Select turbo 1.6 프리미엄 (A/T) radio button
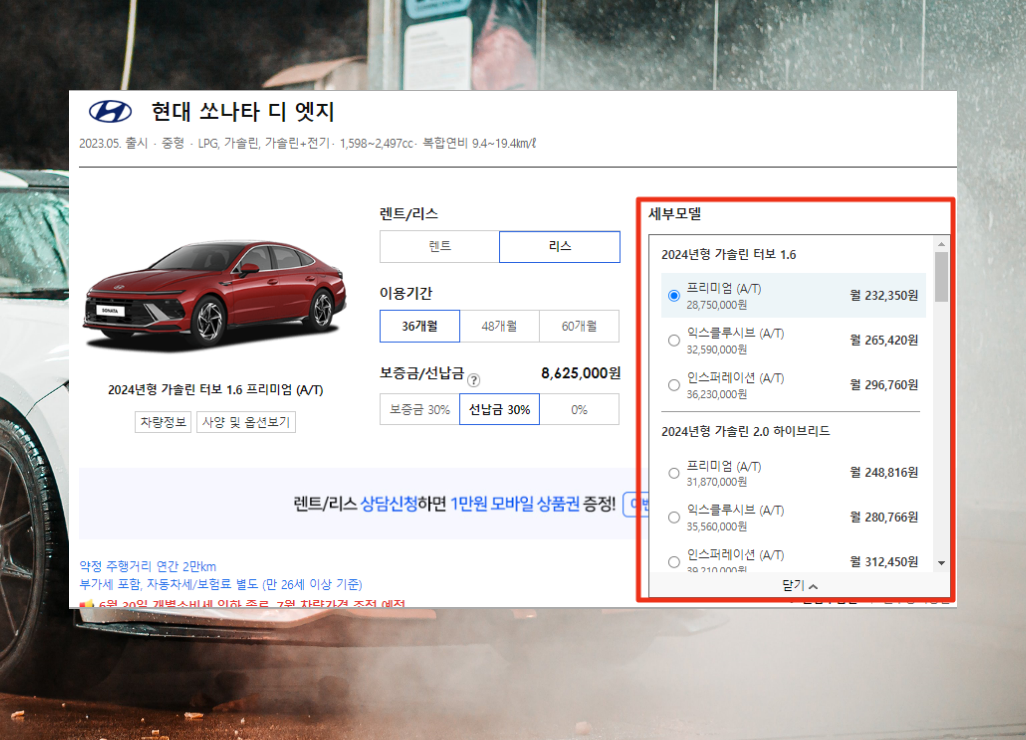 [673, 296]
